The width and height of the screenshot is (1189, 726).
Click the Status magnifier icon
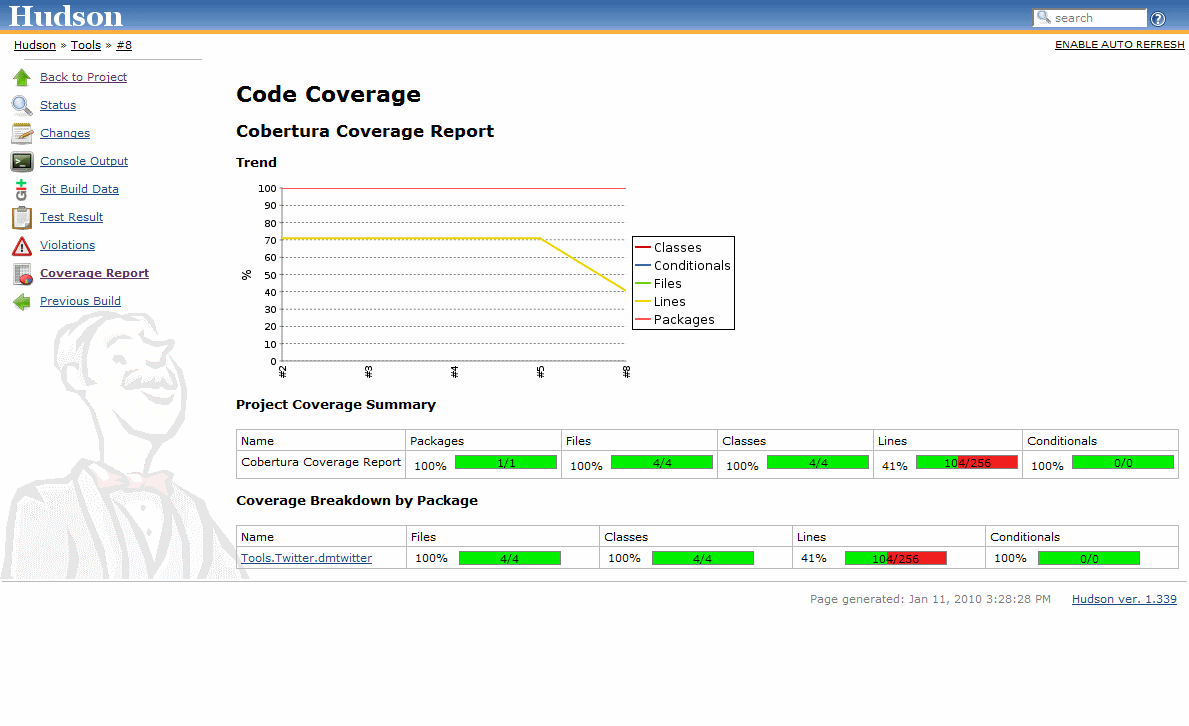click(22, 105)
